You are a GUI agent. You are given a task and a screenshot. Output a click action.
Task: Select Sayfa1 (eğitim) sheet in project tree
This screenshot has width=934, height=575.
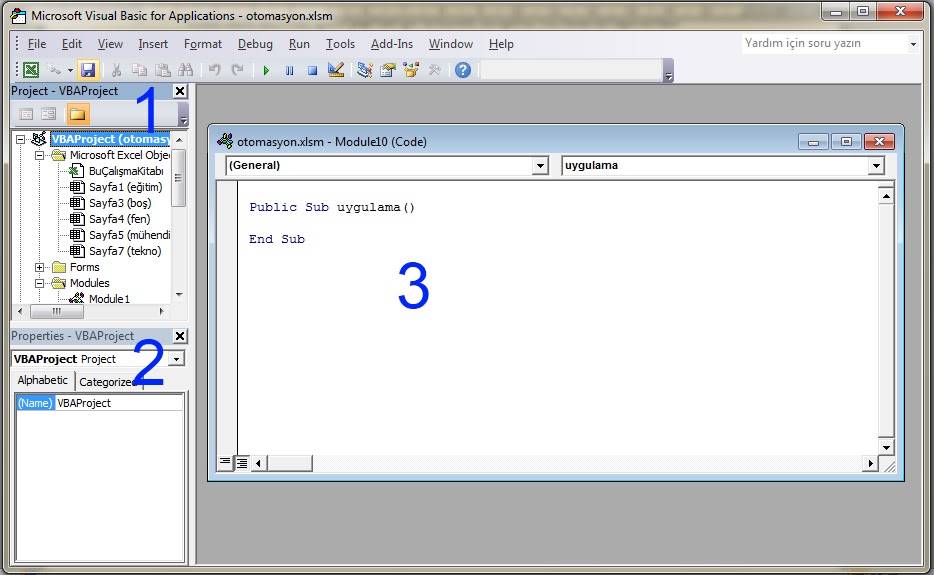pos(125,187)
